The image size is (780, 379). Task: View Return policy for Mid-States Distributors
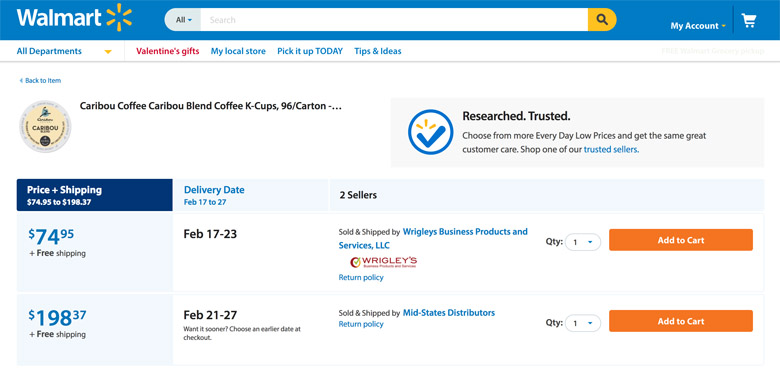pyautogui.click(x=361, y=324)
